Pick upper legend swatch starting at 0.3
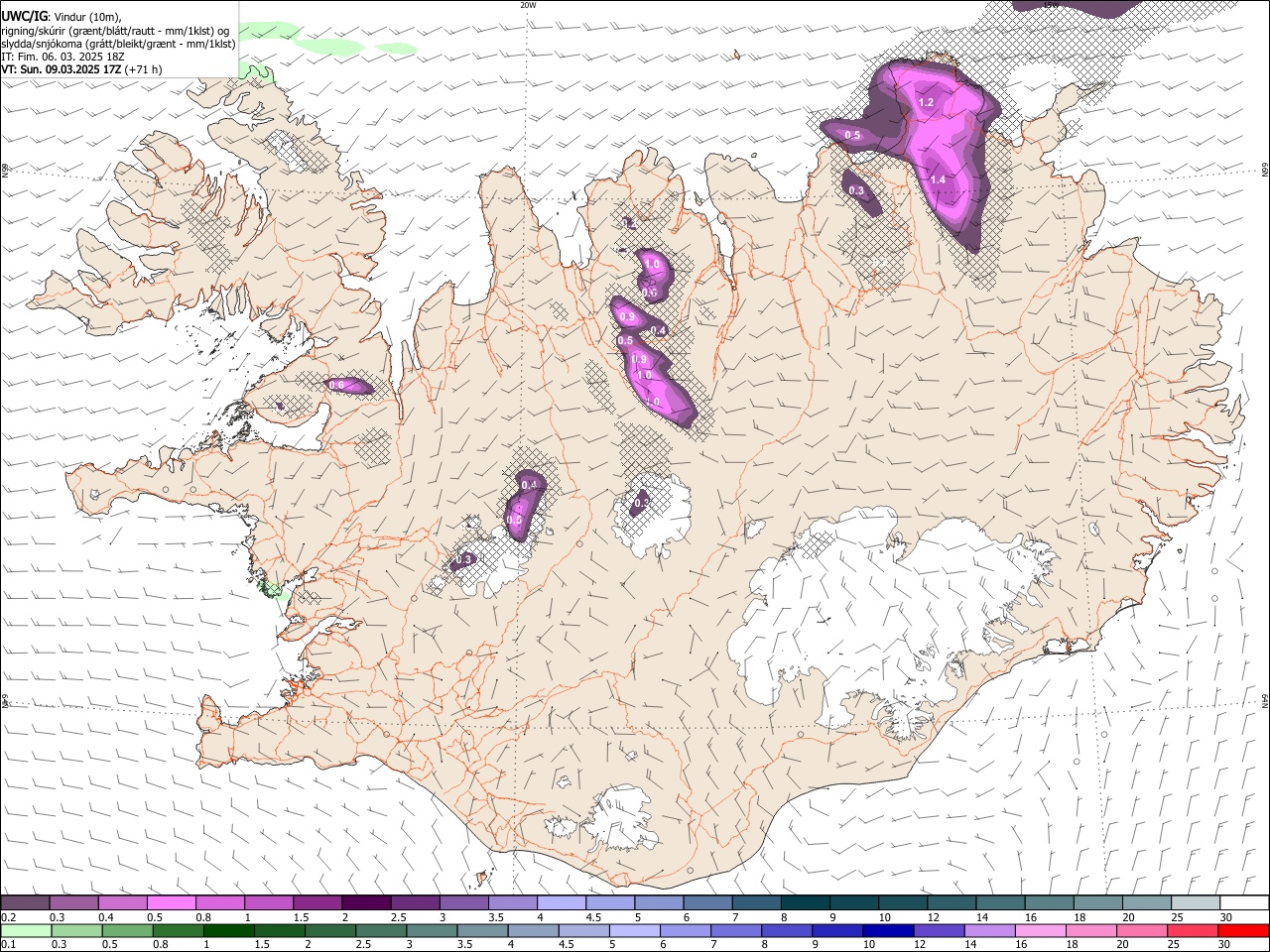The height and width of the screenshot is (952, 1270). tap(73, 902)
